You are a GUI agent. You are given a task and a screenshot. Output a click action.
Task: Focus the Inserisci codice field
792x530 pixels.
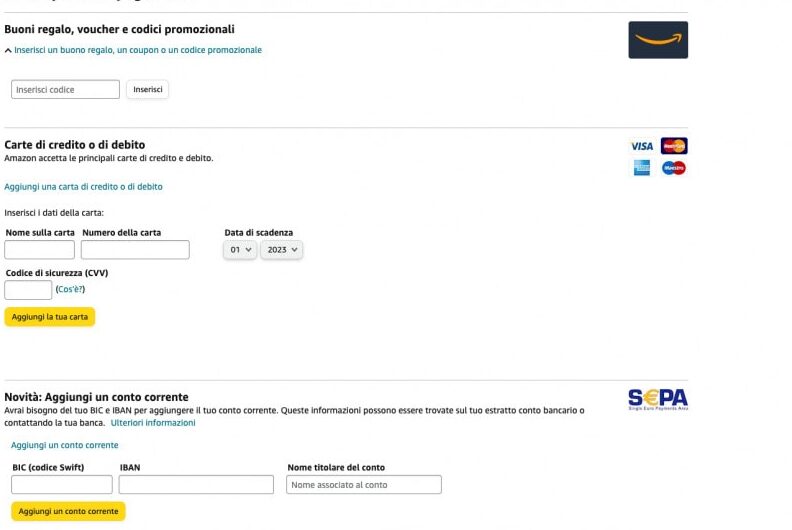[x=65, y=89]
